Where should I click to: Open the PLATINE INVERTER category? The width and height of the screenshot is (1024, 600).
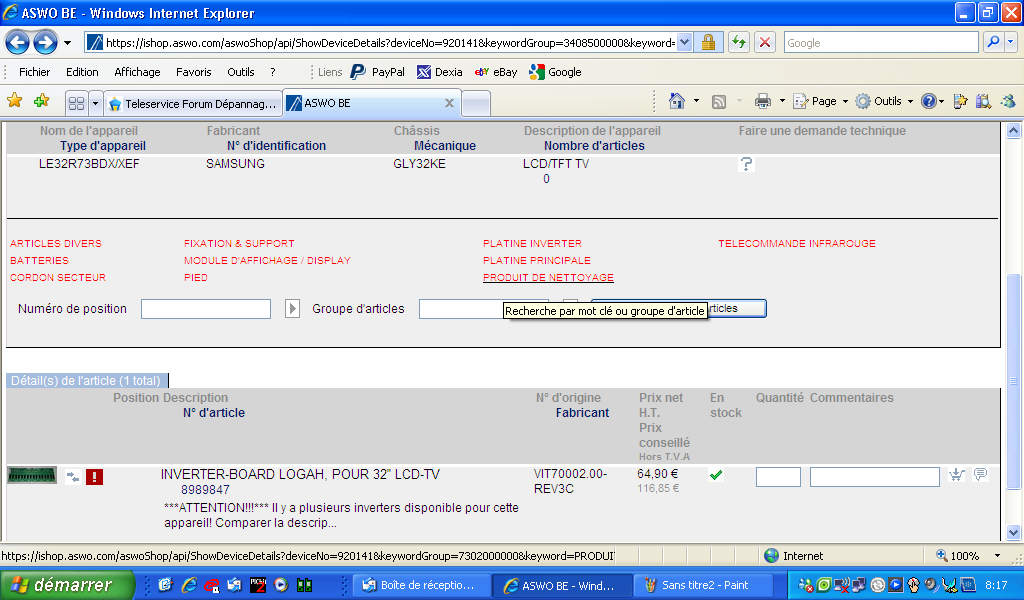pos(532,244)
